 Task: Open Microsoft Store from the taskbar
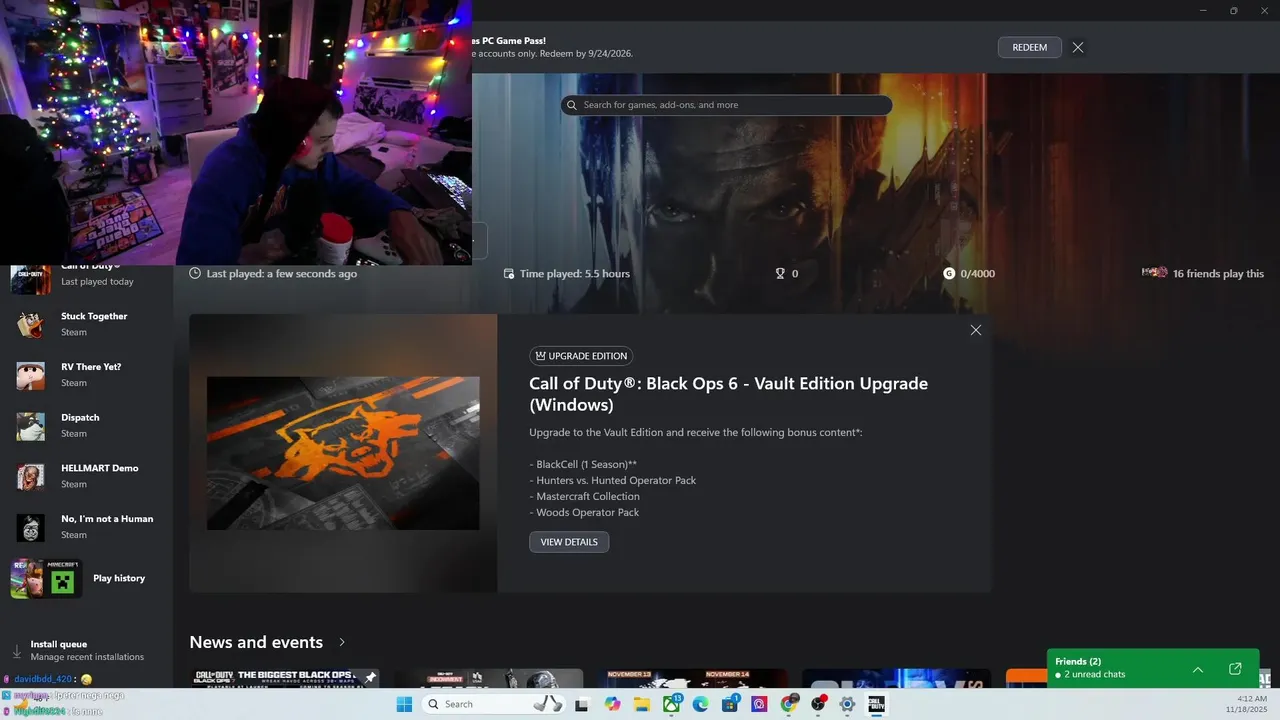click(730, 704)
